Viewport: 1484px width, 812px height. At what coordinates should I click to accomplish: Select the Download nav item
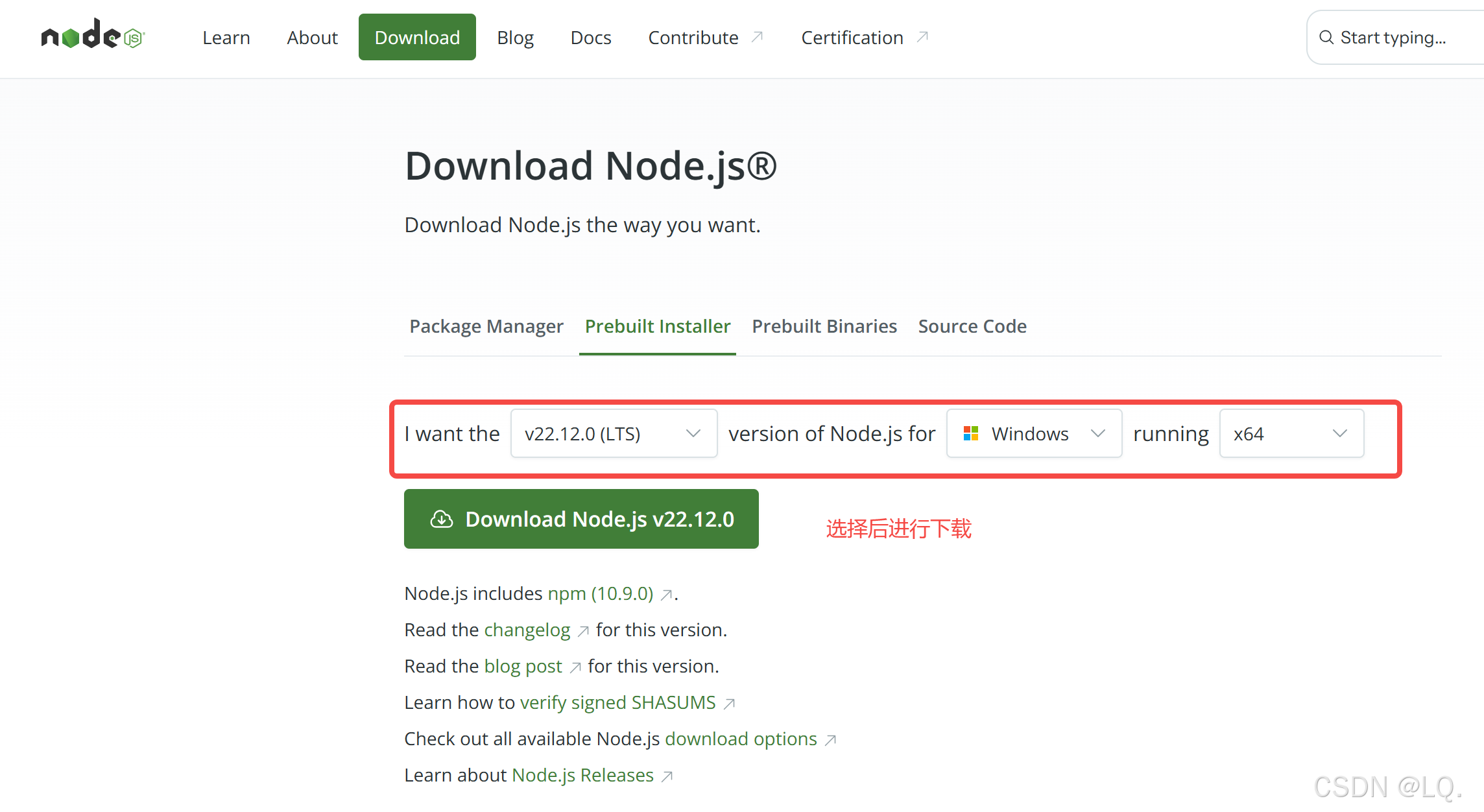[417, 37]
